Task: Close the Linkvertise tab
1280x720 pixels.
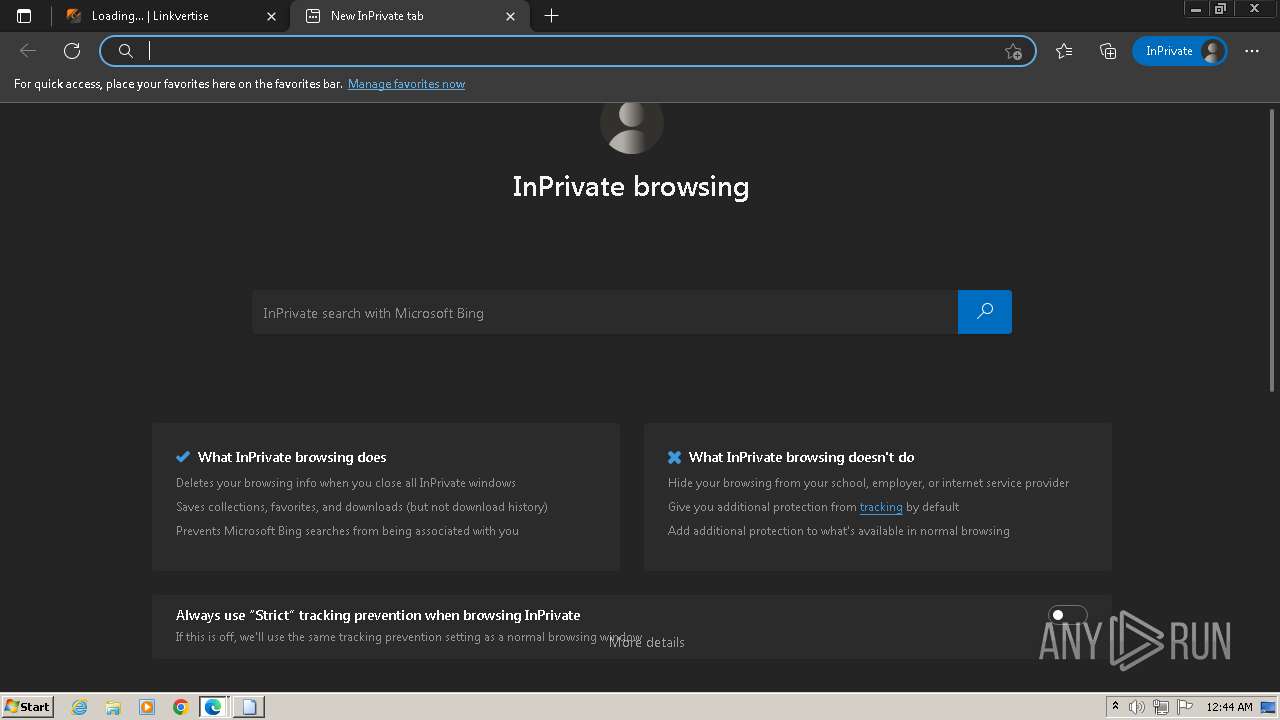Action: click(272, 16)
